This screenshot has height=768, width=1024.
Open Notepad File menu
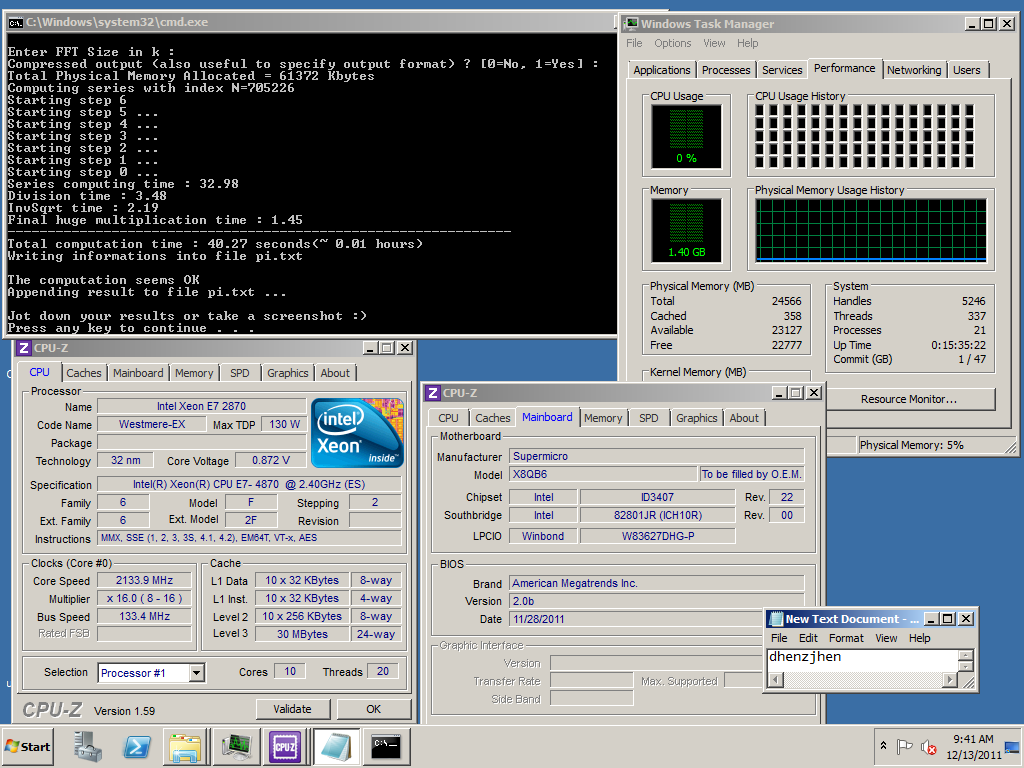[779, 638]
